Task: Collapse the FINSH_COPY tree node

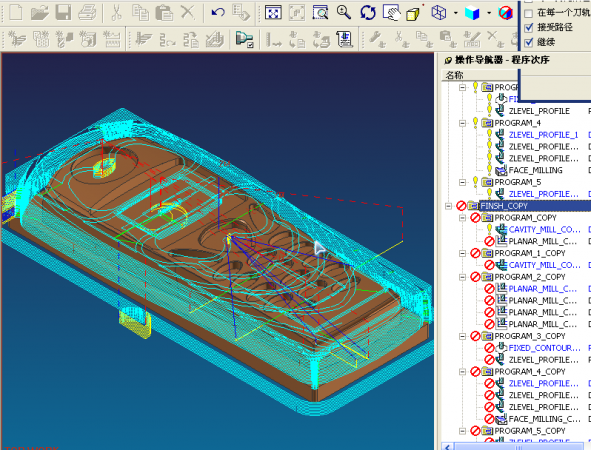Action: pyautogui.click(x=448, y=206)
